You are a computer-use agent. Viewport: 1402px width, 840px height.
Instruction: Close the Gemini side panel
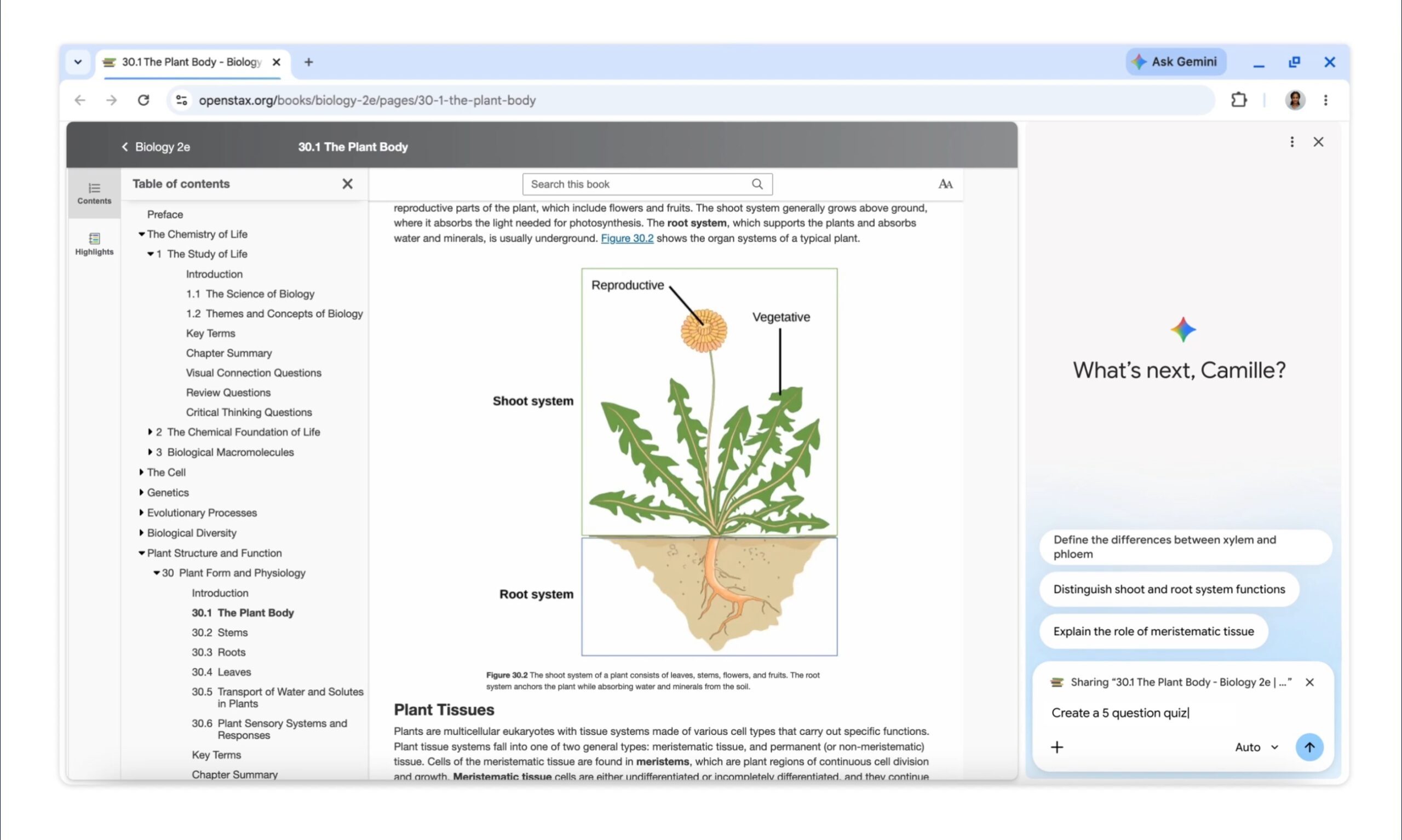tap(1318, 141)
